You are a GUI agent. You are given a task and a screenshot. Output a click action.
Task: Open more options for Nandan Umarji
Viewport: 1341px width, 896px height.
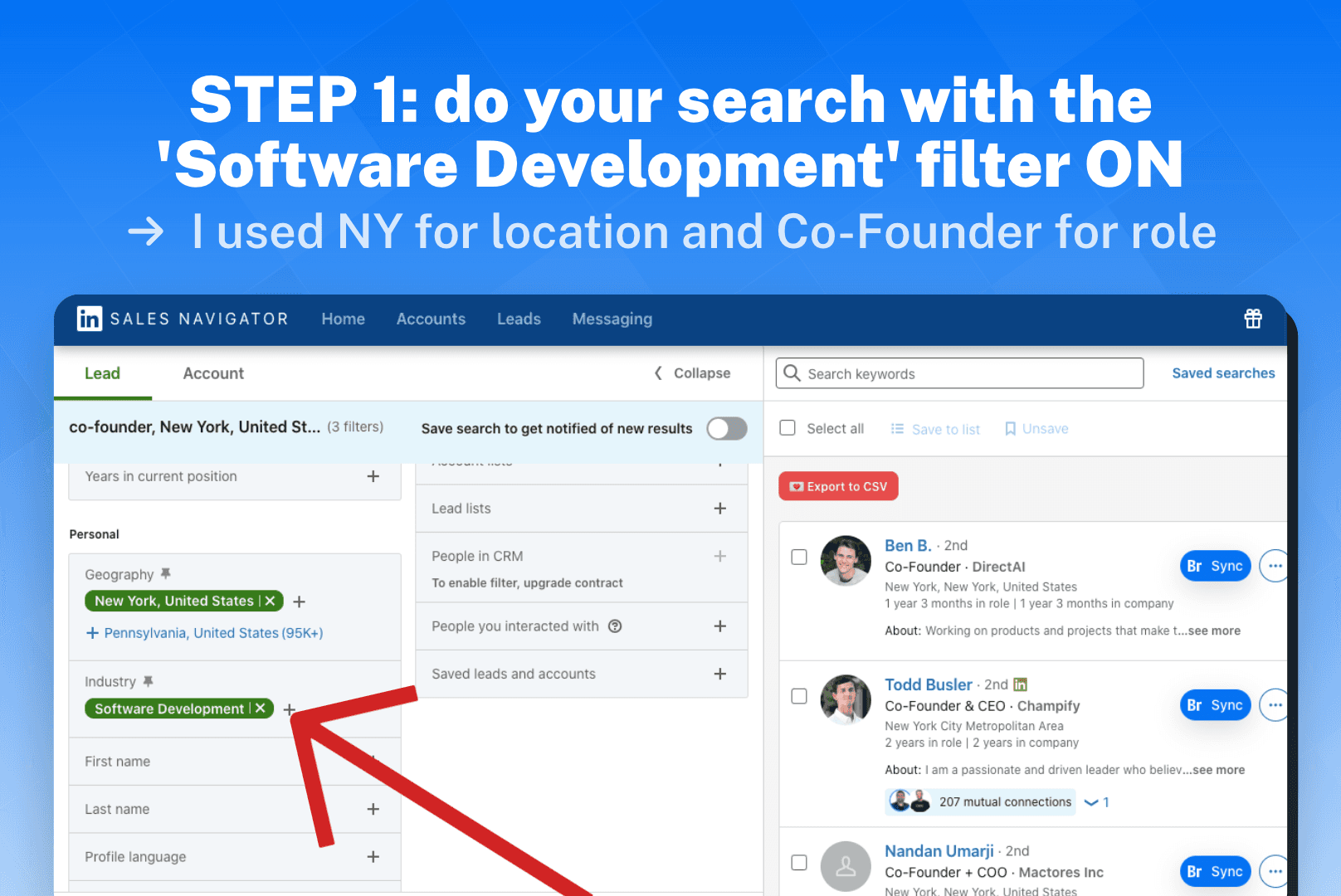click(x=1275, y=871)
